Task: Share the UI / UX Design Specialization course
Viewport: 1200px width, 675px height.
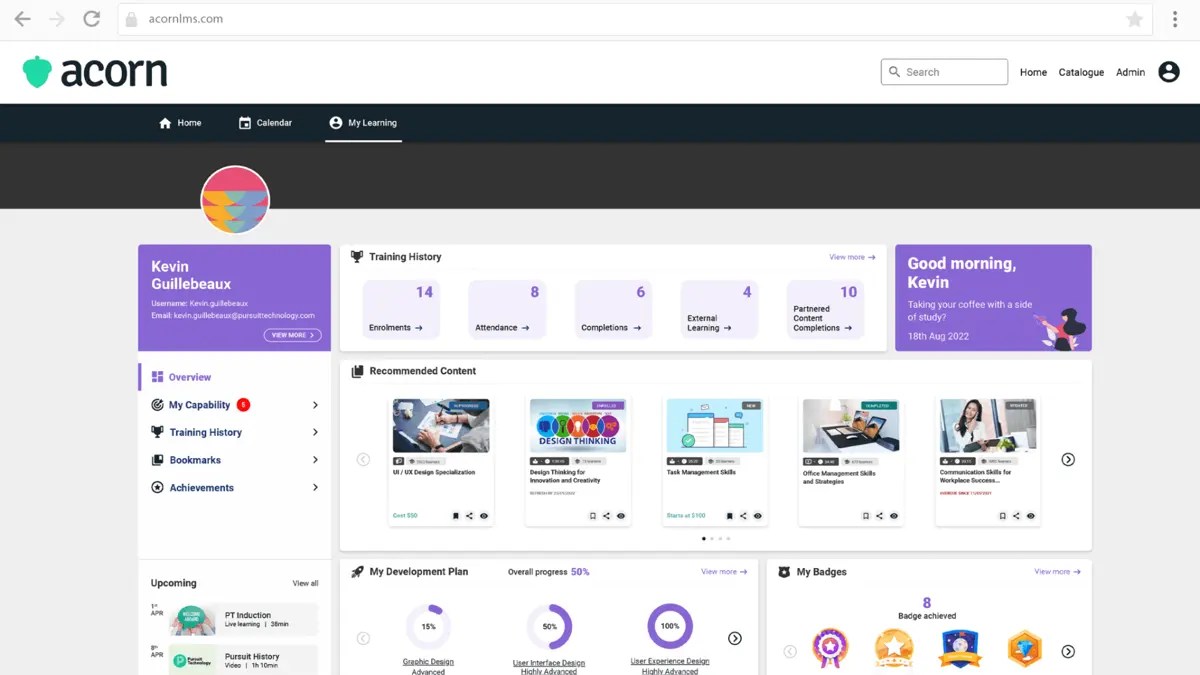Action: (470, 516)
